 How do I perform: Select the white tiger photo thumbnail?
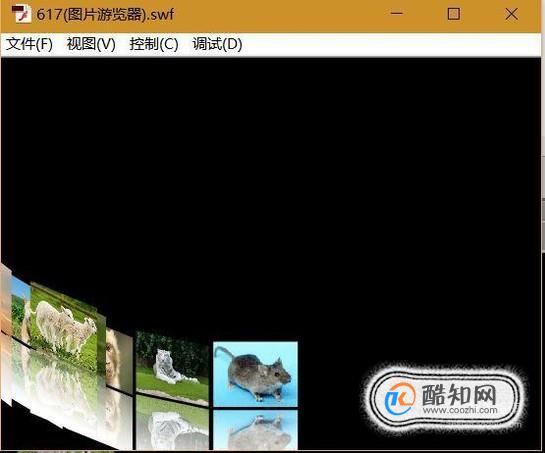[x=172, y=368]
